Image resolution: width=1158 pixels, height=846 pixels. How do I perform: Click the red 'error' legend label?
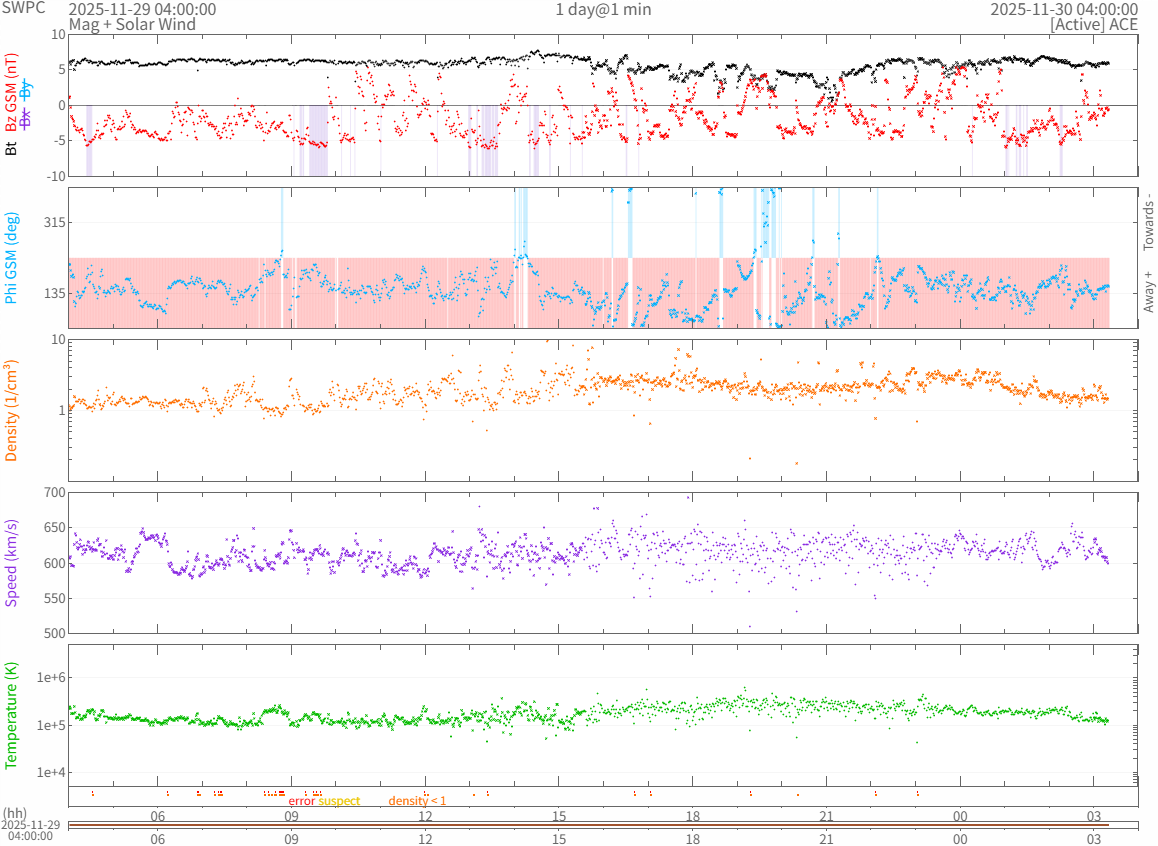click(x=302, y=801)
